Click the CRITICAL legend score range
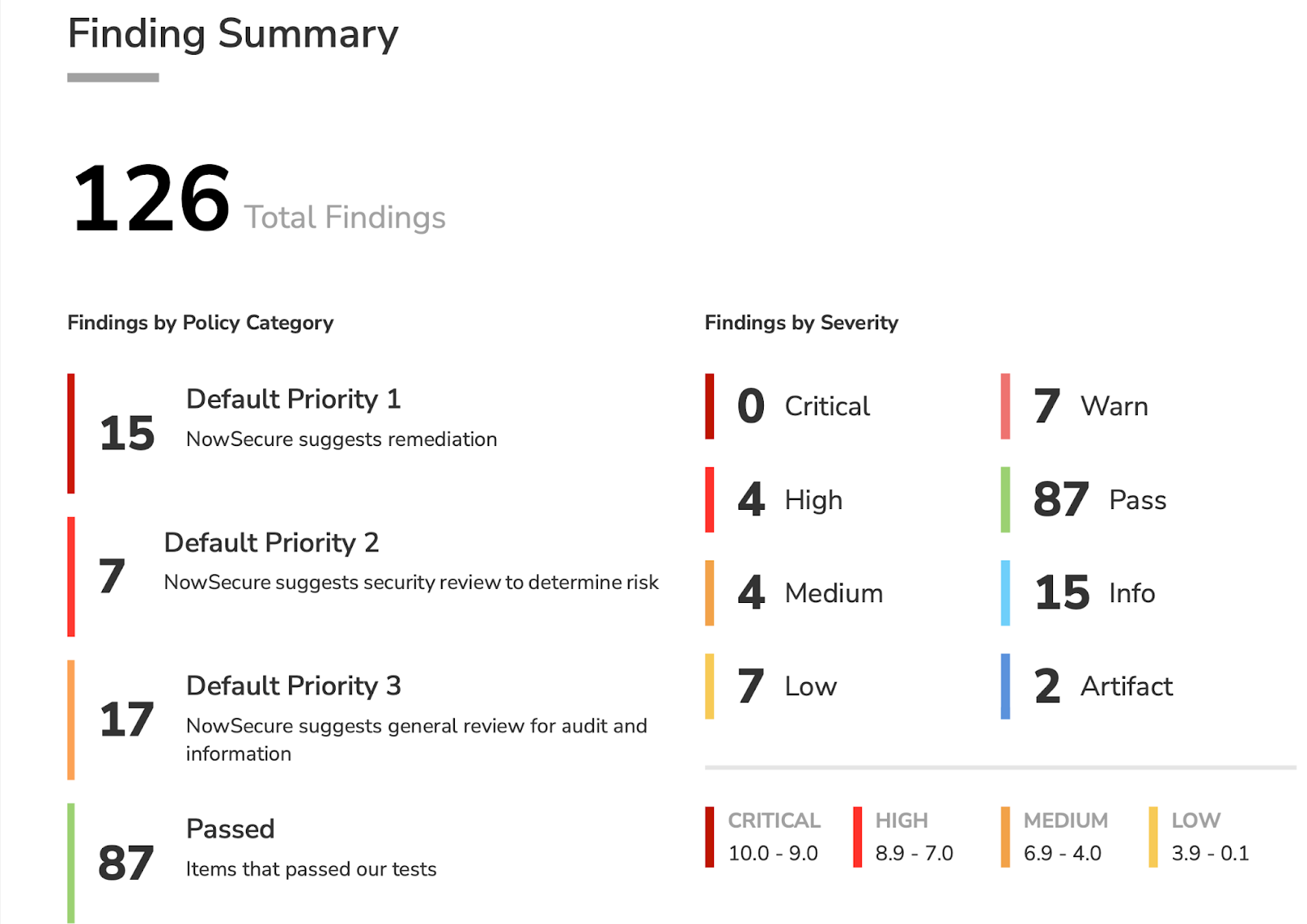Image resolution: width=1307 pixels, height=924 pixels. click(773, 853)
